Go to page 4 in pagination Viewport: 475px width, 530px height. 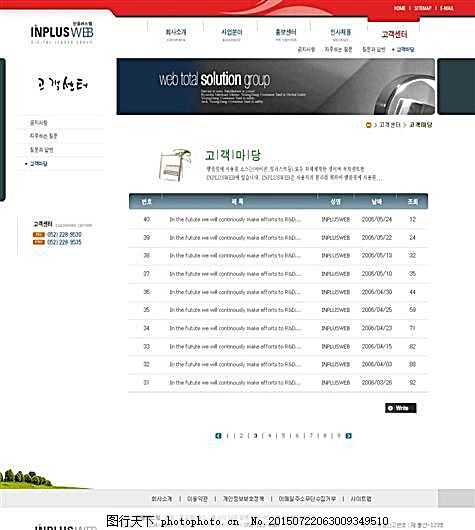tap(269, 436)
